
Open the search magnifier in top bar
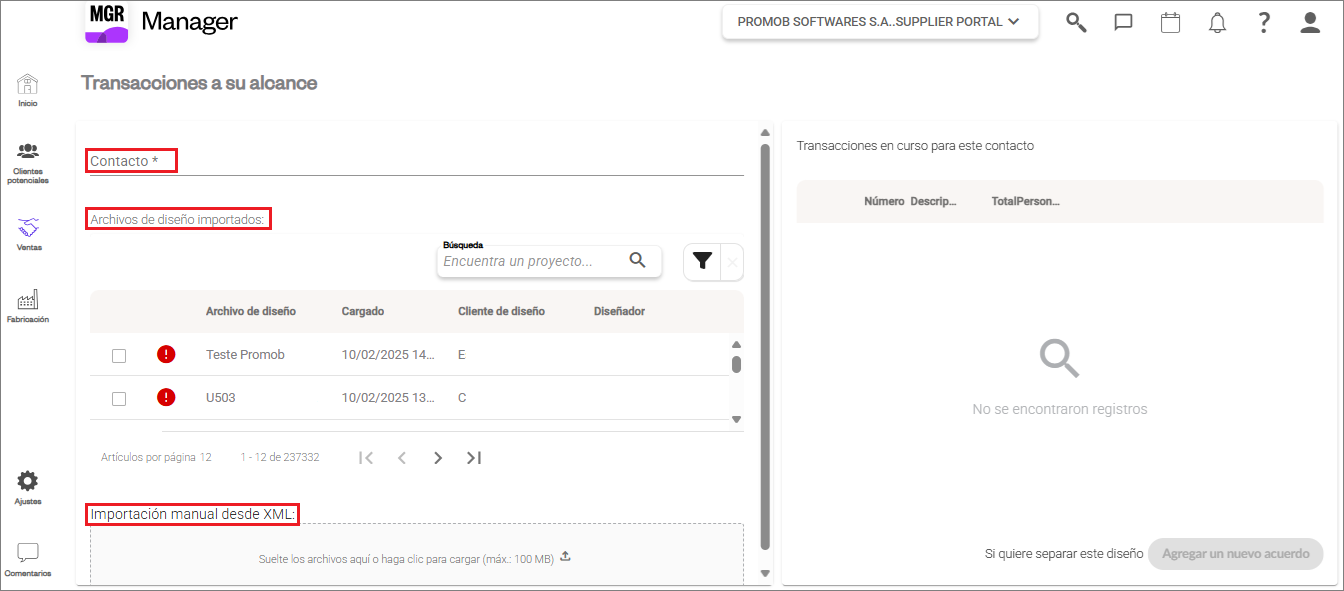pos(1076,22)
